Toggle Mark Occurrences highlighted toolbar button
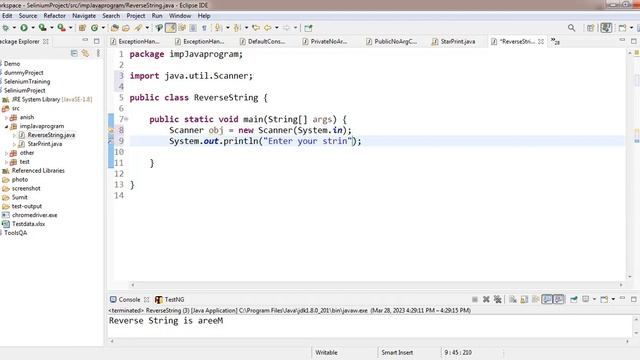Image resolution: width=640 pixels, height=360 pixels. click(x=171, y=28)
